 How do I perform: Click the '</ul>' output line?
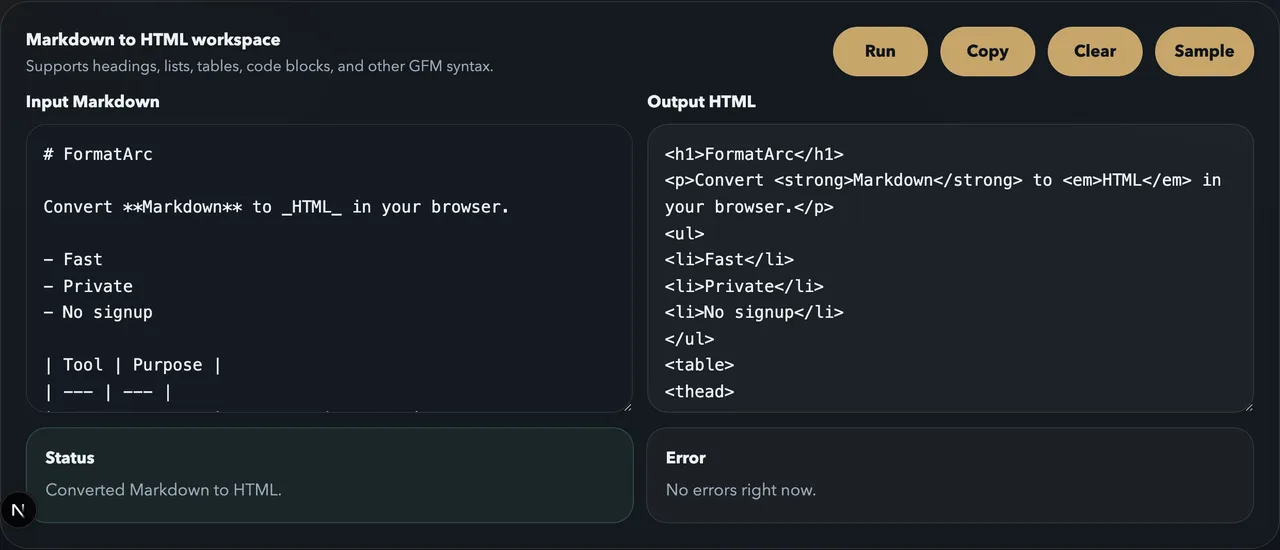tap(689, 338)
